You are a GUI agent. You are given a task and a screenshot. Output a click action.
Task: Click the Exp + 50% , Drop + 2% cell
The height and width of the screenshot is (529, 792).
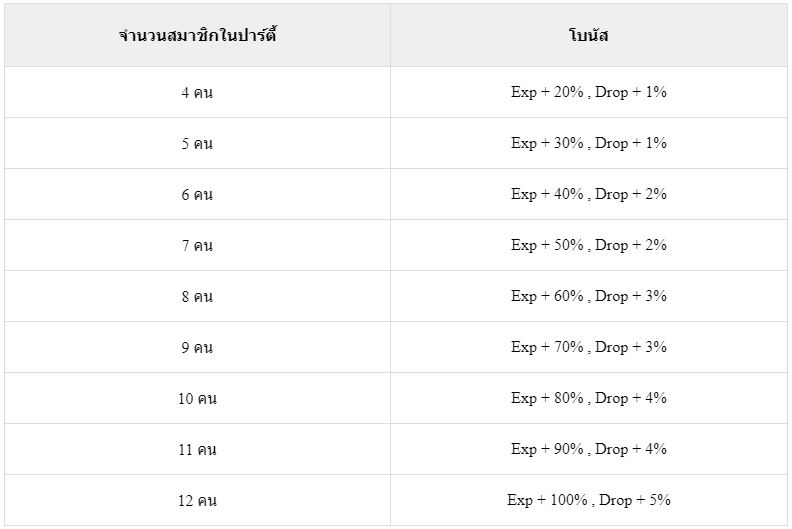(588, 246)
